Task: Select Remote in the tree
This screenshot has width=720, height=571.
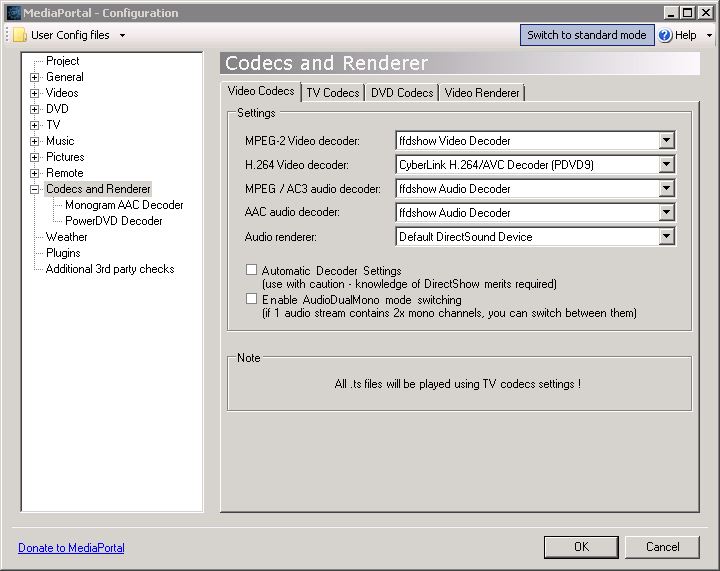Action: (65, 174)
